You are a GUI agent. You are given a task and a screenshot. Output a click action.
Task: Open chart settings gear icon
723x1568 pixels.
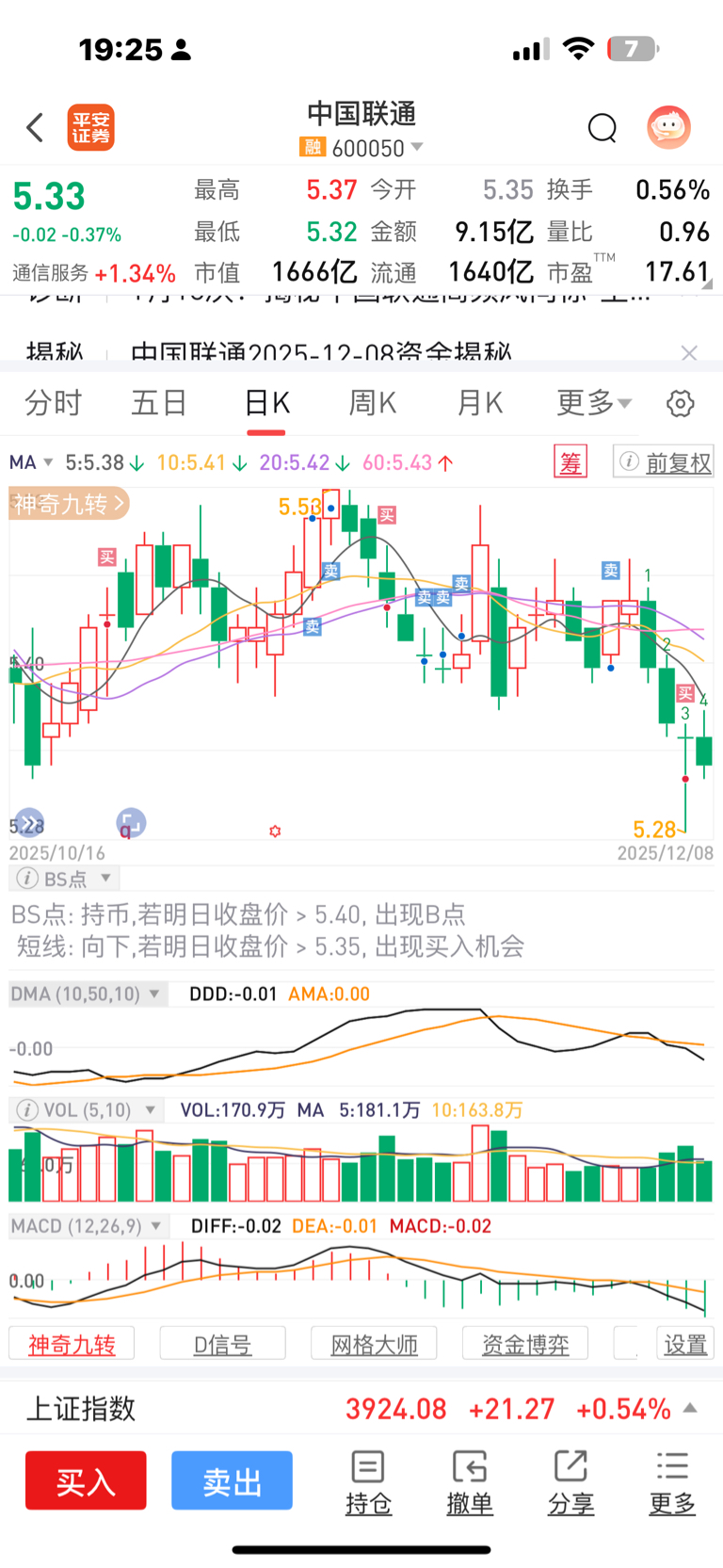(681, 403)
